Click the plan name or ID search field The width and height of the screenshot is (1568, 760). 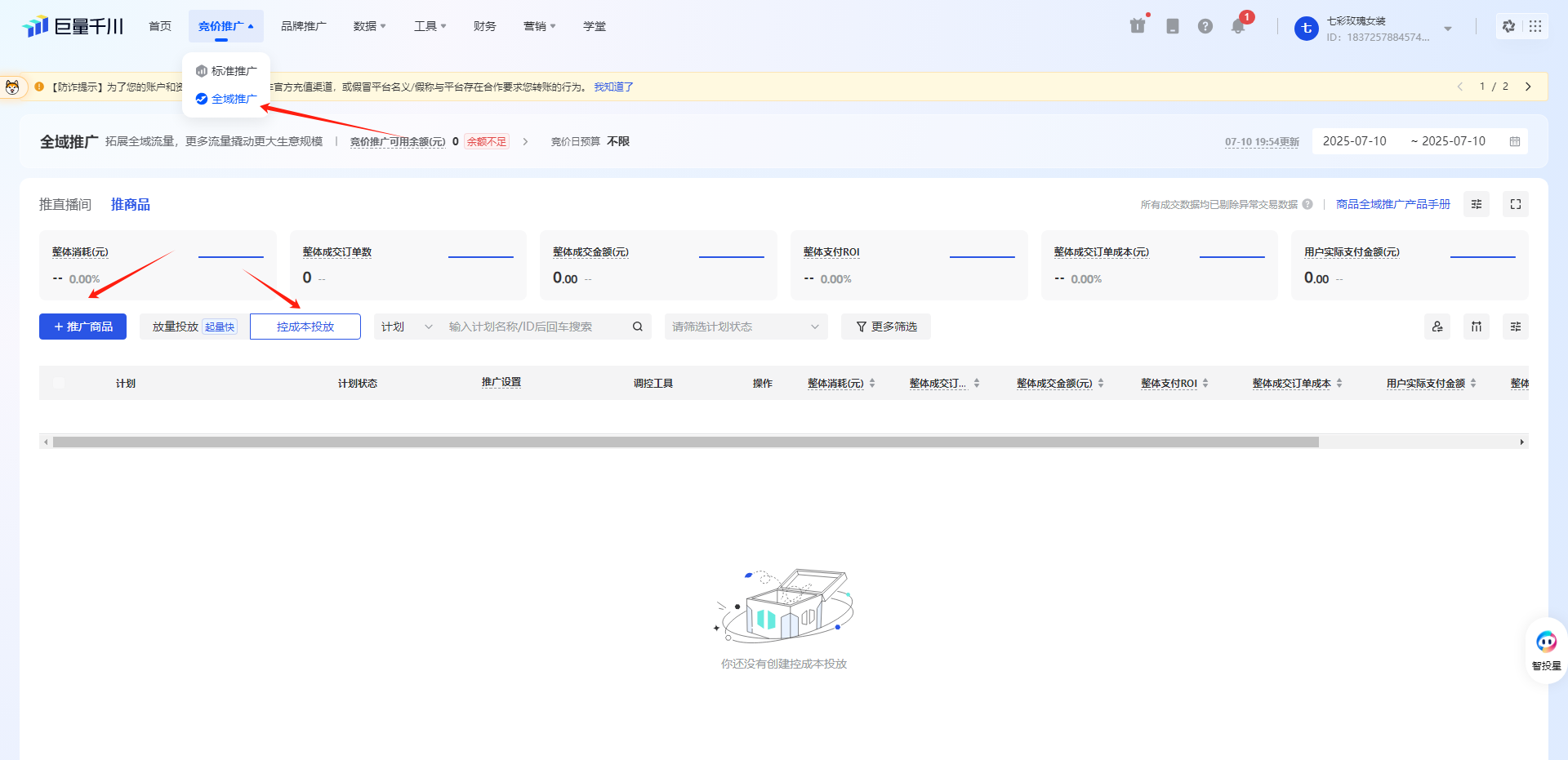[x=535, y=327]
